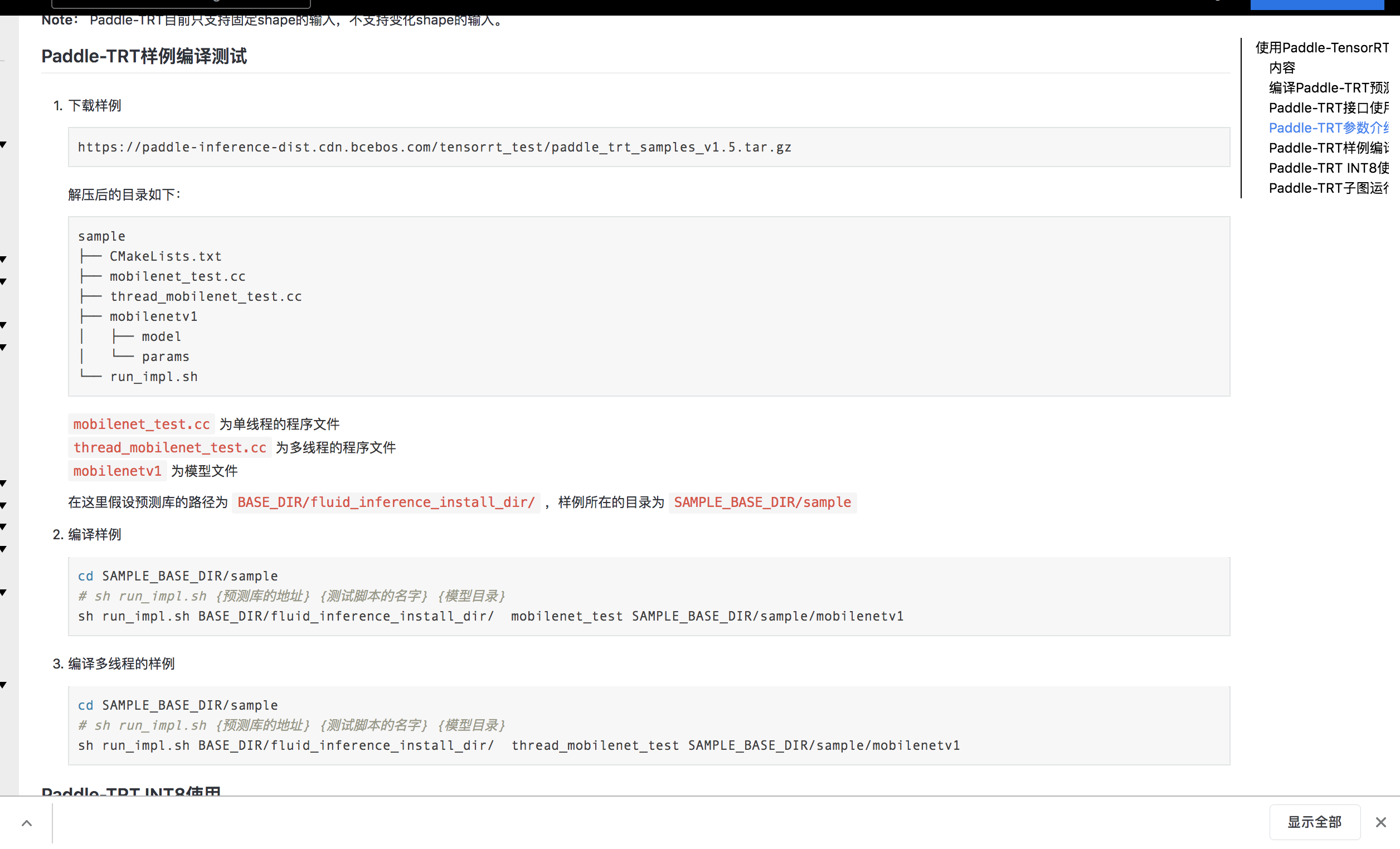Viewport: 1400px width, 849px height.
Task: Click the BASE_DIR/fluid_inference_install_dir/ inline code
Action: pos(386,502)
